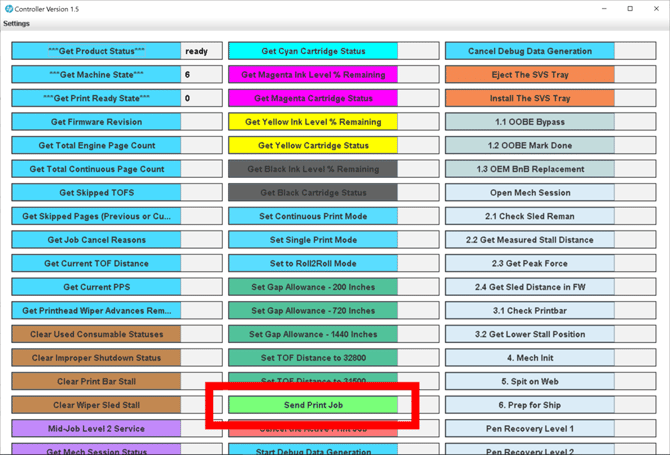This screenshot has width=670, height=455.
Task: Choose Set Single Print Mode
Action: tap(313, 240)
